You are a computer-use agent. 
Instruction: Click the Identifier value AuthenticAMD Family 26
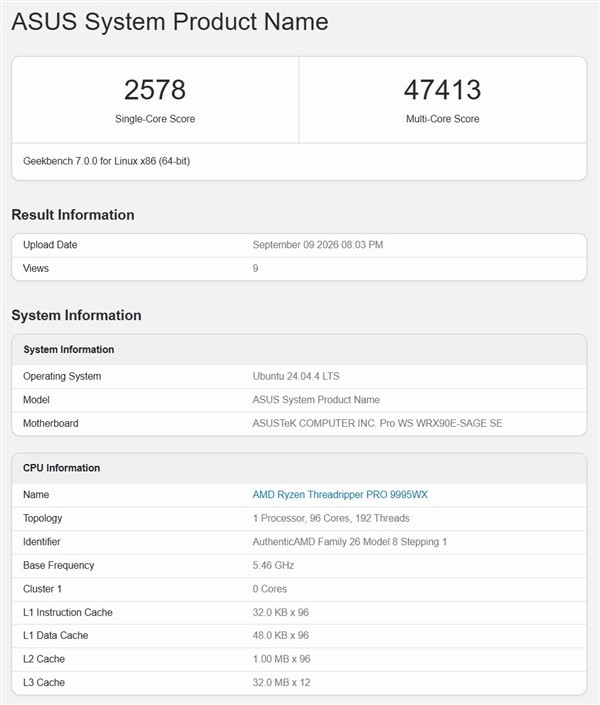pos(349,542)
